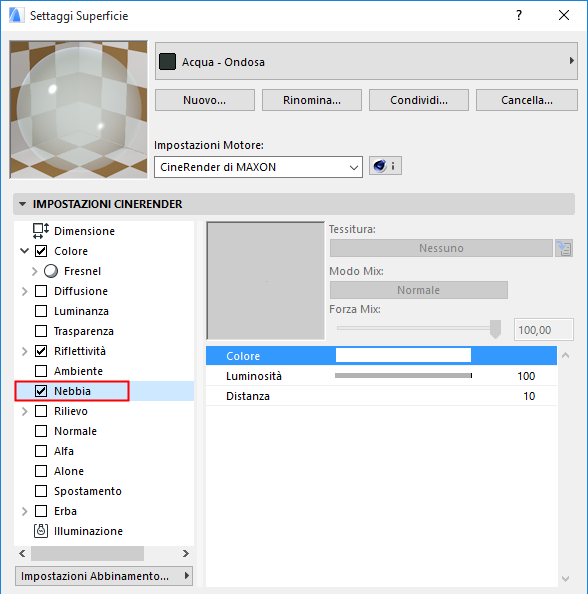This screenshot has width=588, height=594.
Task: Click the channel list left scroll arrow
Action: point(22,553)
